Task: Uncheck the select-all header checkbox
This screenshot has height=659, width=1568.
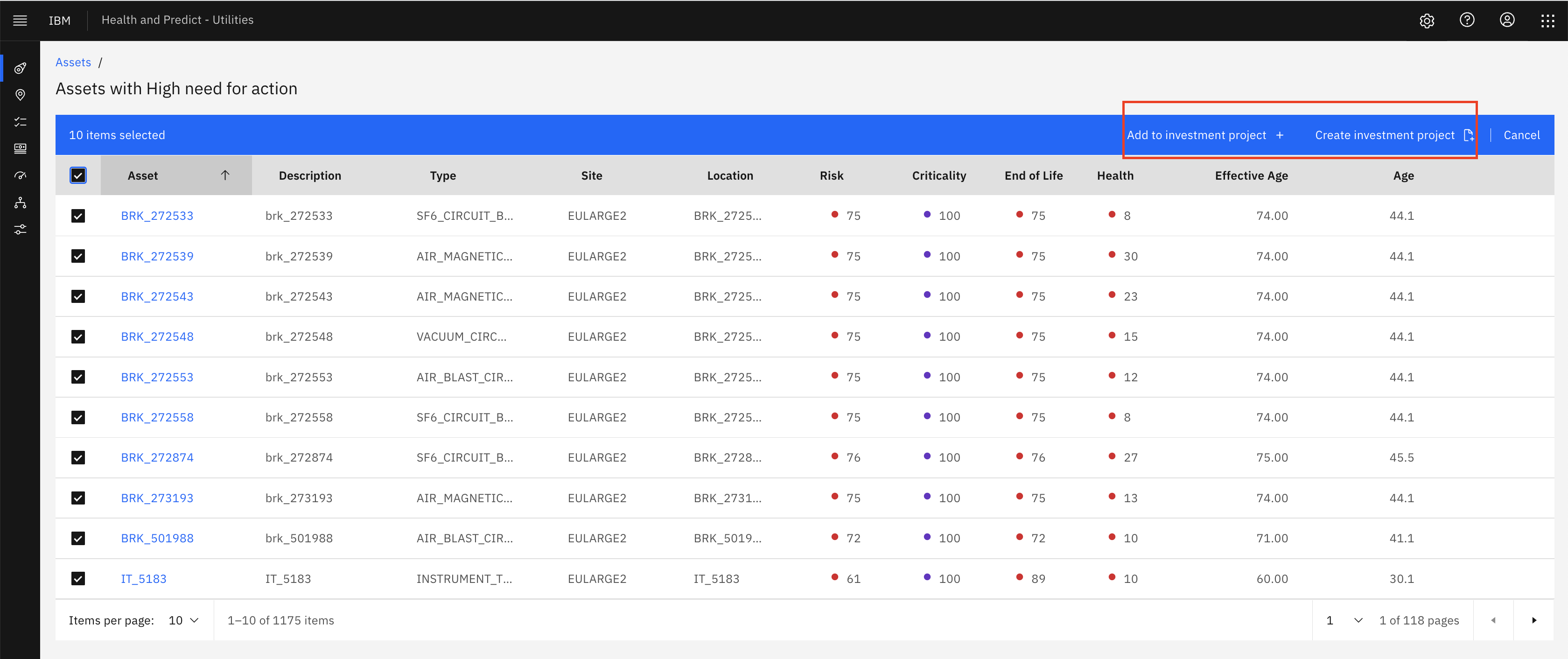Action: point(78,176)
